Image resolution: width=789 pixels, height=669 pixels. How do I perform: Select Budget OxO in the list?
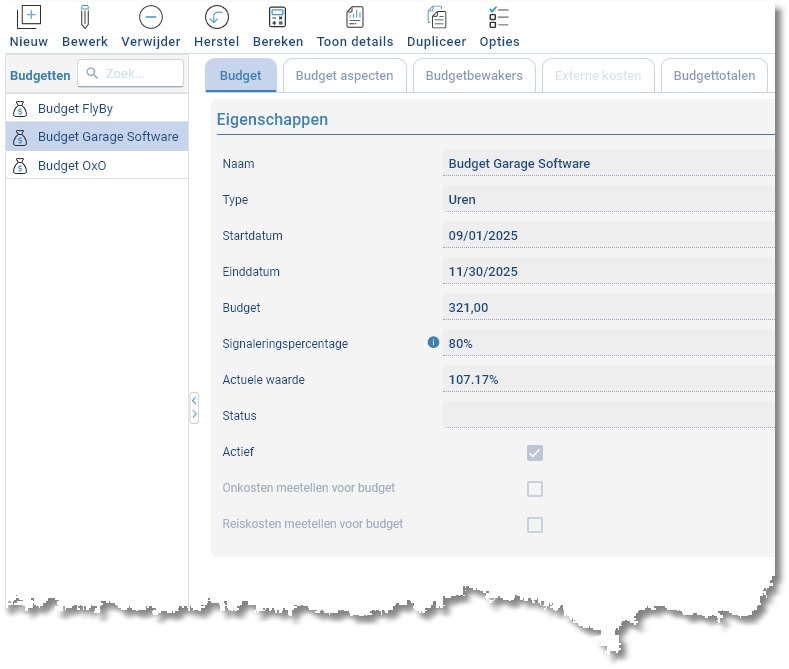pos(97,165)
